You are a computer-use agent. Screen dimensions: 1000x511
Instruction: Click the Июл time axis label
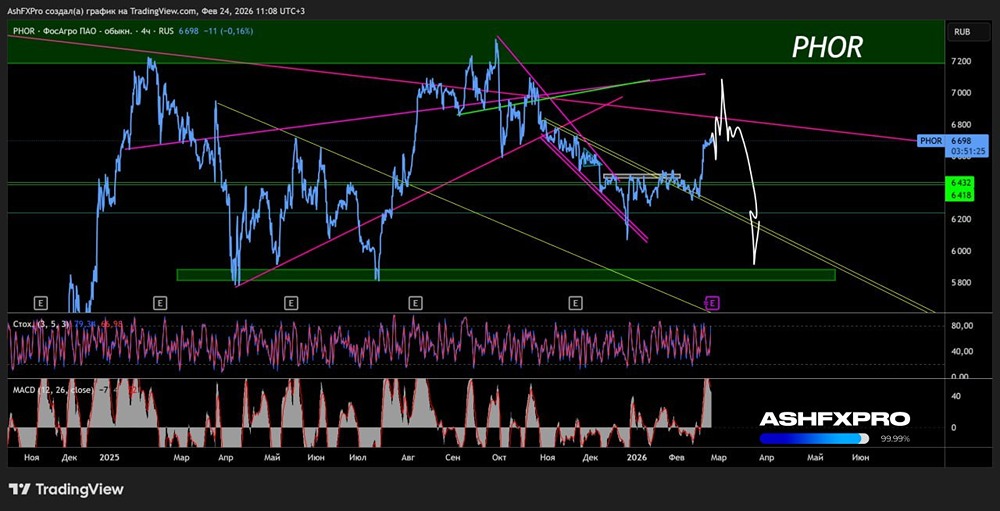[360, 457]
